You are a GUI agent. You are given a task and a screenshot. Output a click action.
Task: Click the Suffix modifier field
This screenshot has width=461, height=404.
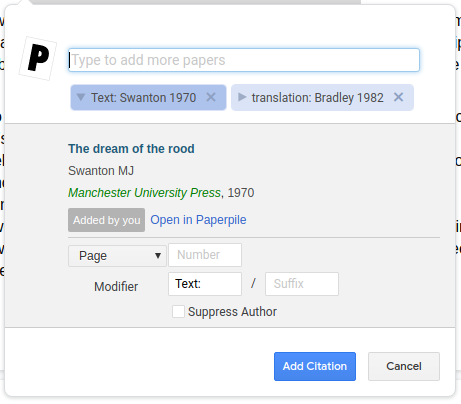pos(302,284)
